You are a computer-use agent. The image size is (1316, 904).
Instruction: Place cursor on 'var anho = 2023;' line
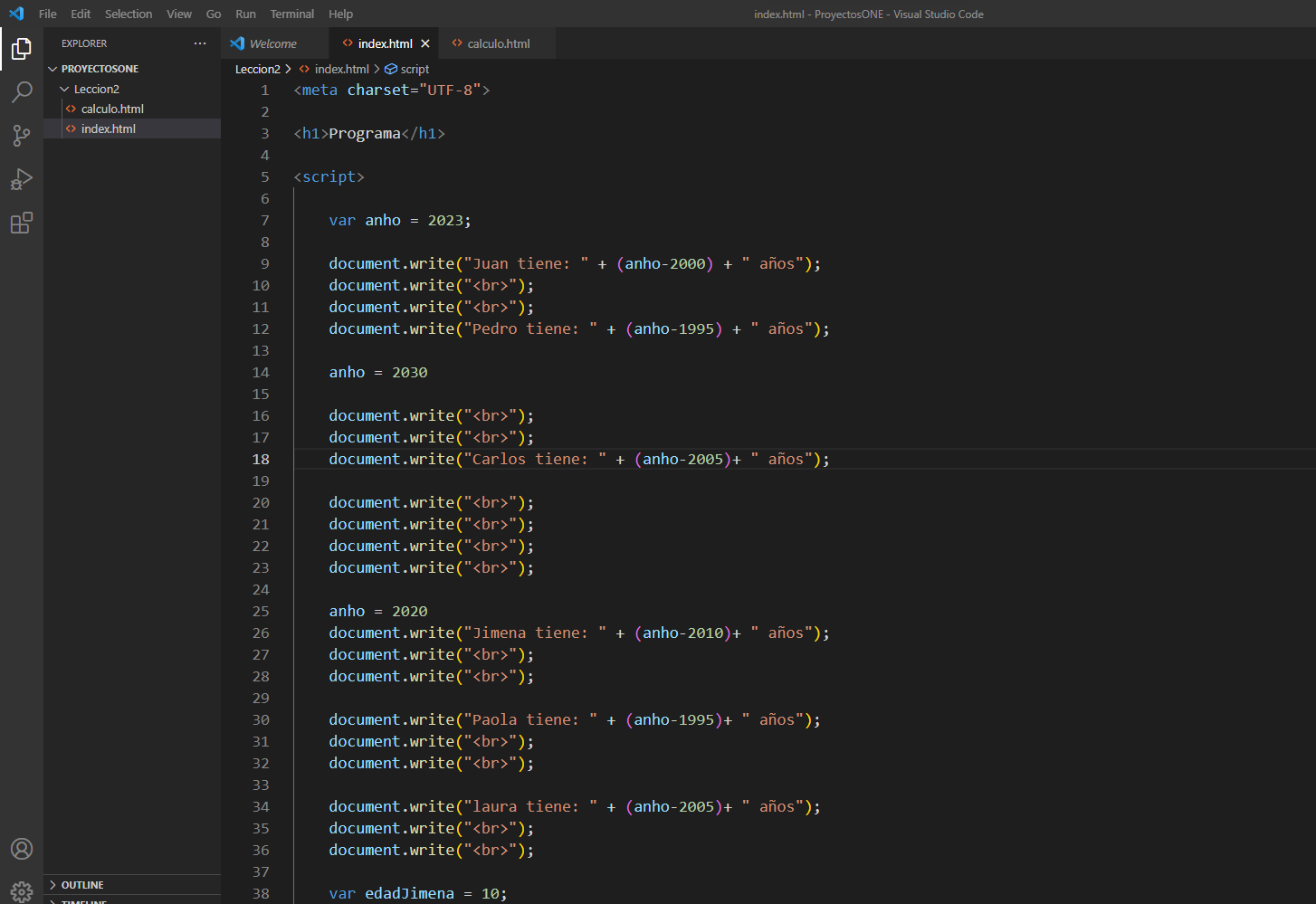(400, 220)
